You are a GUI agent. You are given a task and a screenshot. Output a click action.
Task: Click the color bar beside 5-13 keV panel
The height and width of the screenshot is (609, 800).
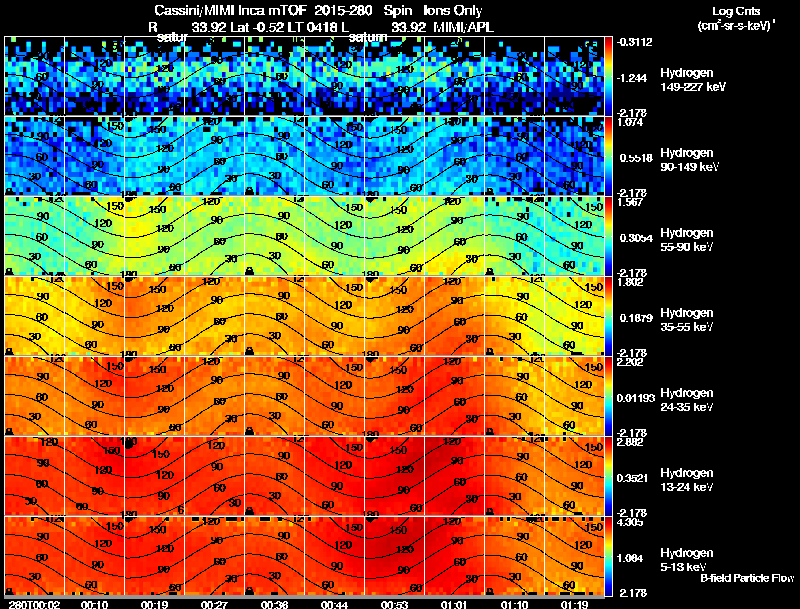coord(609,556)
